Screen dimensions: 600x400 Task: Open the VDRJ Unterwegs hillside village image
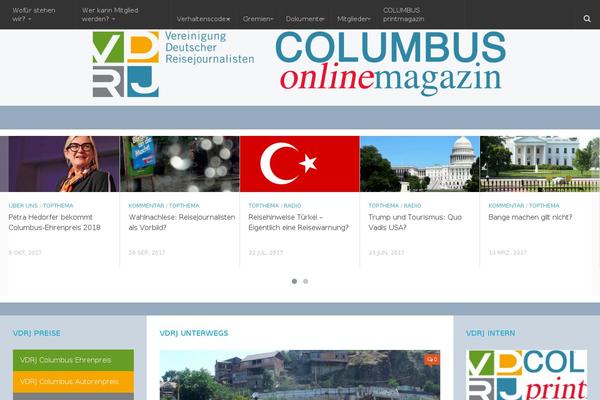(300, 375)
